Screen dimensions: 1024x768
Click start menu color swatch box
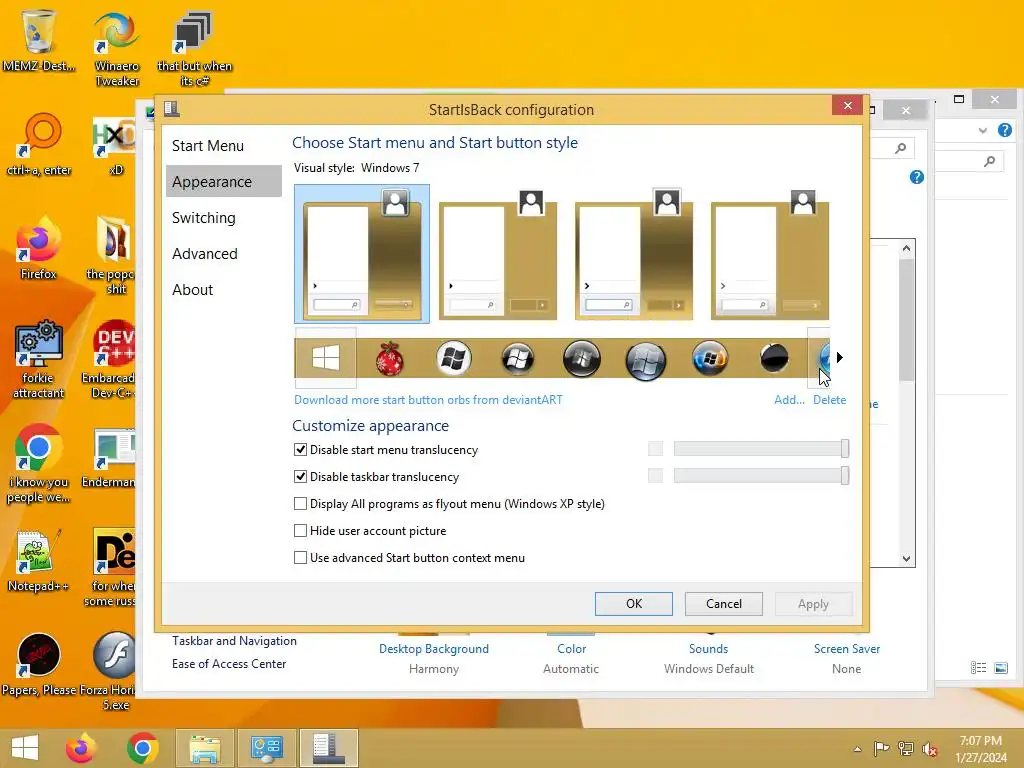pyautogui.click(x=655, y=449)
